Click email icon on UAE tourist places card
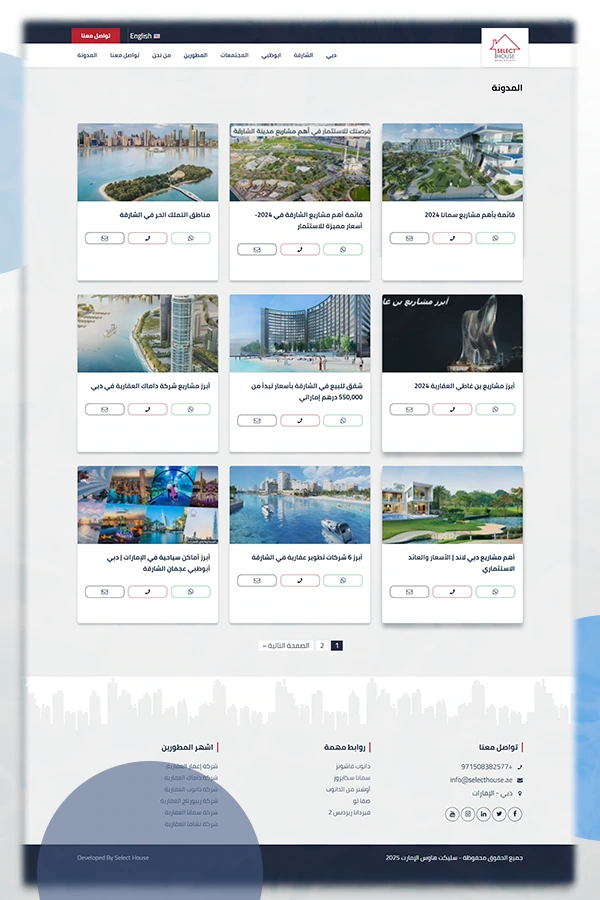The width and height of the screenshot is (600, 900). (x=104, y=592)
